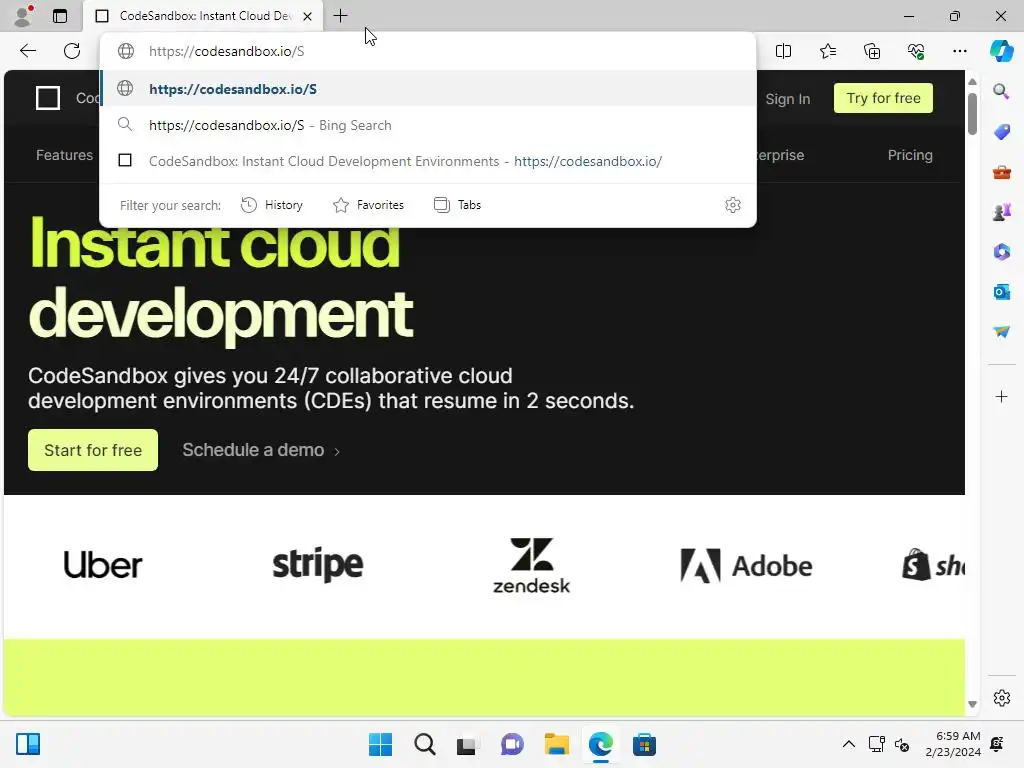Open Chat app on taskbar
Viewport: 1024px width, 768px height.
pos(512,744)
